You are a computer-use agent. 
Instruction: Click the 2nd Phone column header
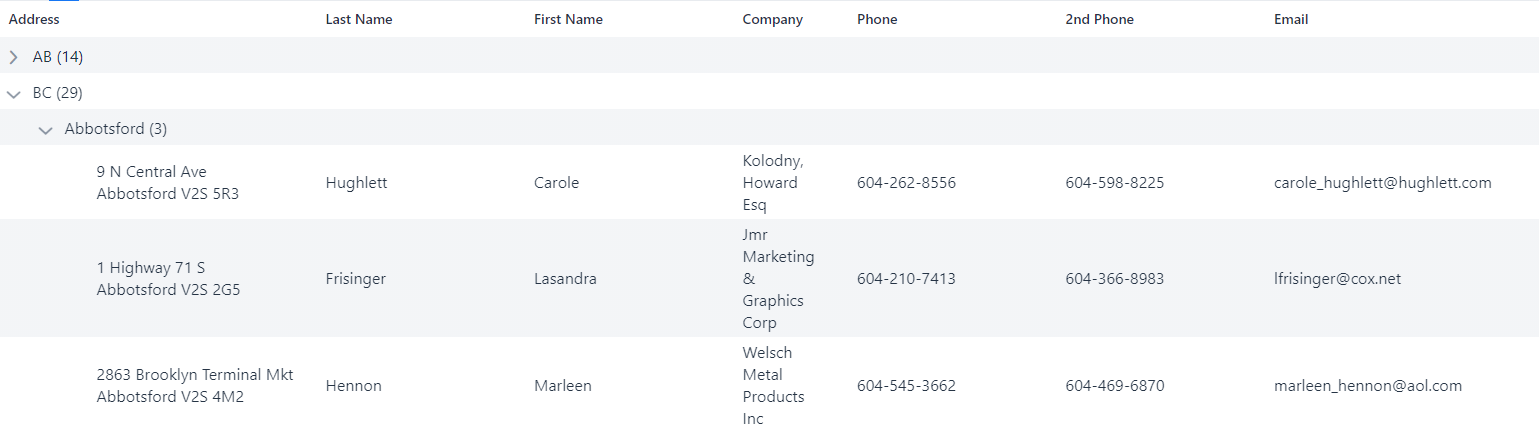point(1099,19)
